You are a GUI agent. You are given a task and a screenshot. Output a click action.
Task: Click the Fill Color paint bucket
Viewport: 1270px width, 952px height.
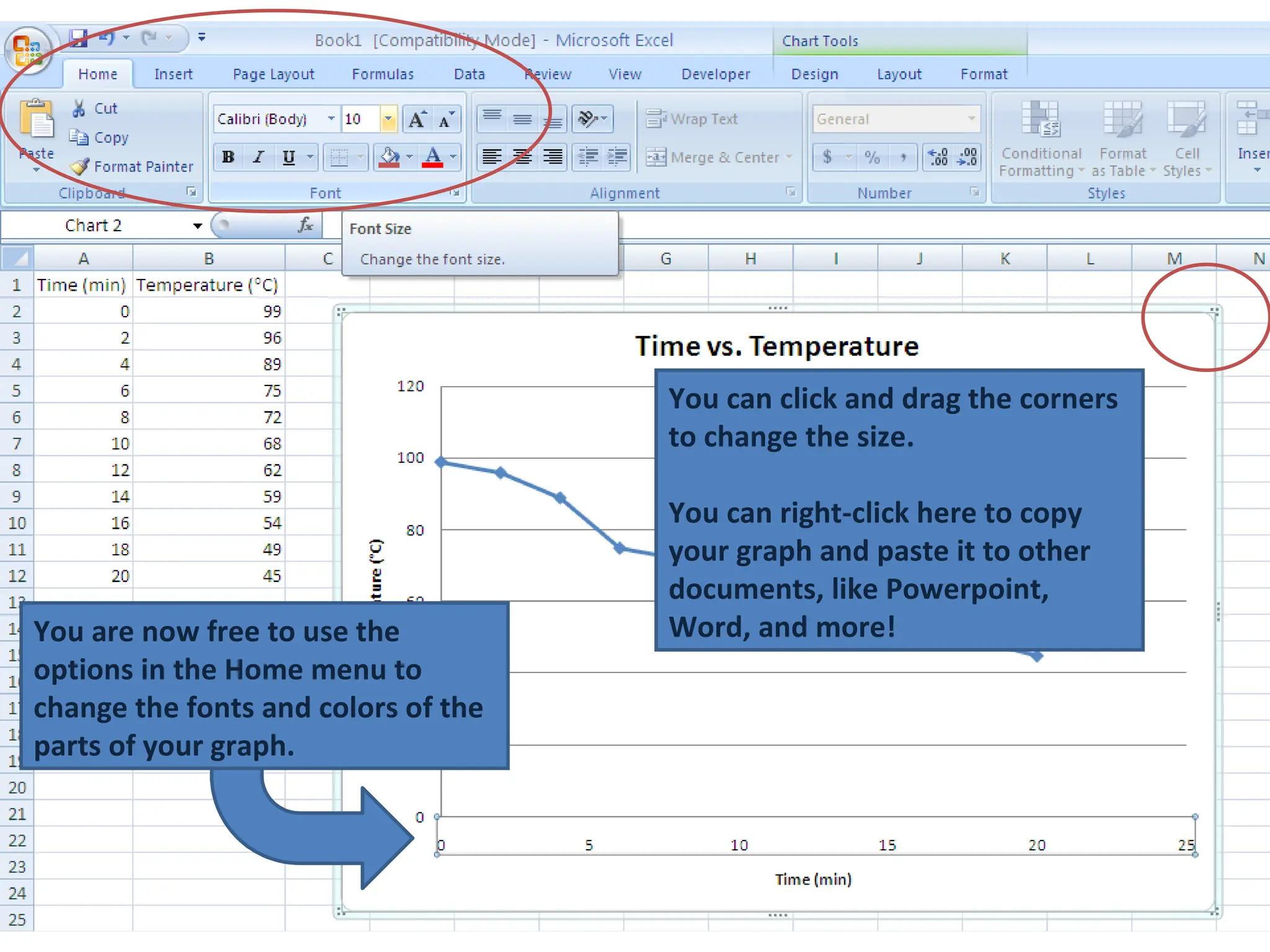tap(389, 157)
